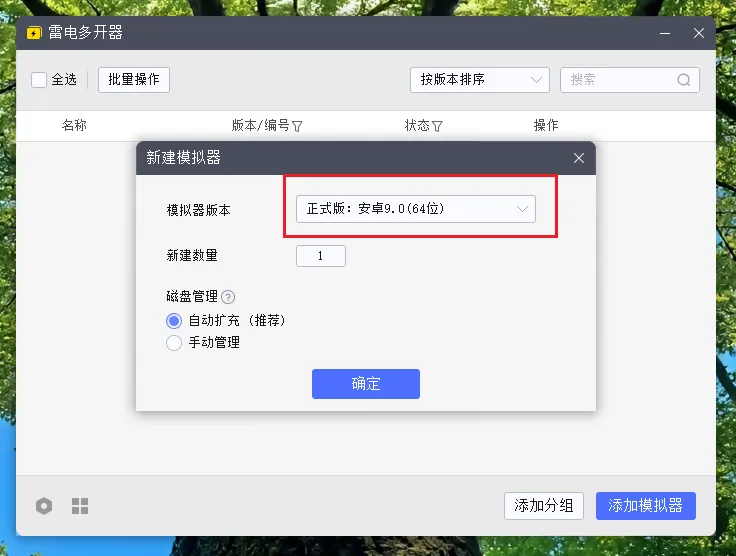Click the blue confirm button

[x=366, y=384]
